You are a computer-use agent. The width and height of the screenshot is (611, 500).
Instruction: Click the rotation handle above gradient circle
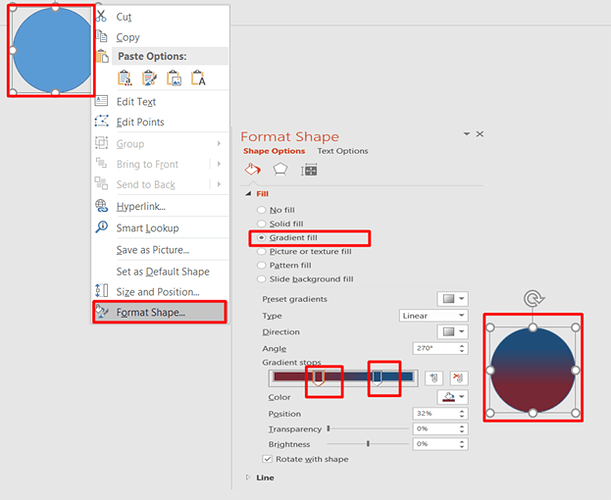click(x=533, y=299)
